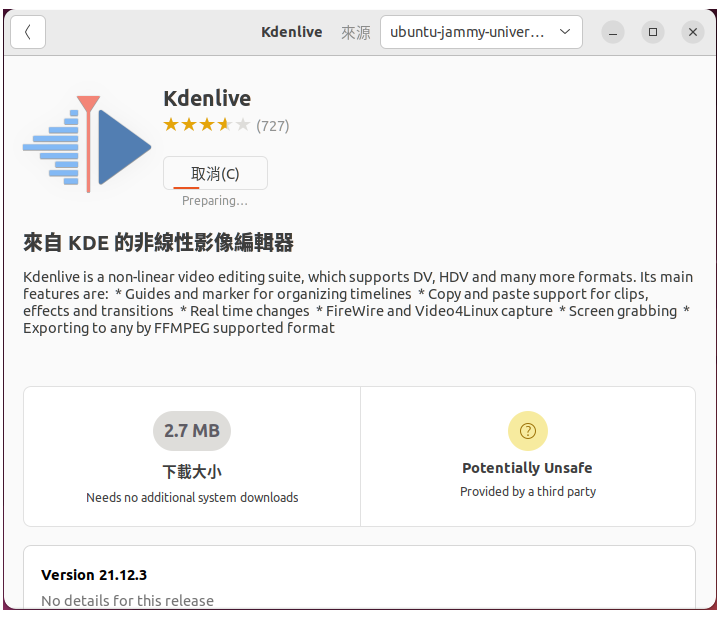The width and height of the screenshot is (728, 619).
Task: Click 'Provided by a third party' text
Action: (x=528, y=491)
